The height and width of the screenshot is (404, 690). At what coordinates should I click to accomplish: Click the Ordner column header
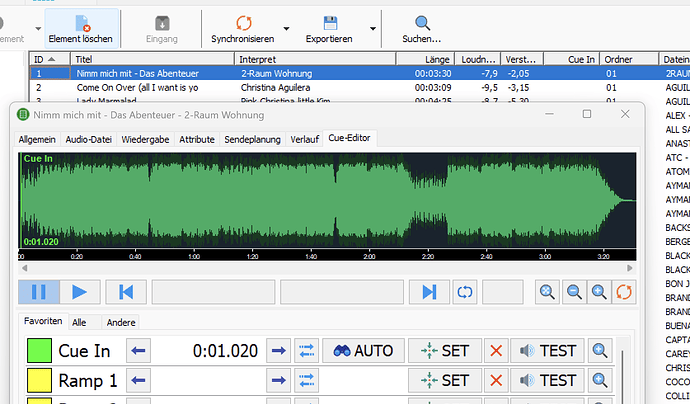629,59
